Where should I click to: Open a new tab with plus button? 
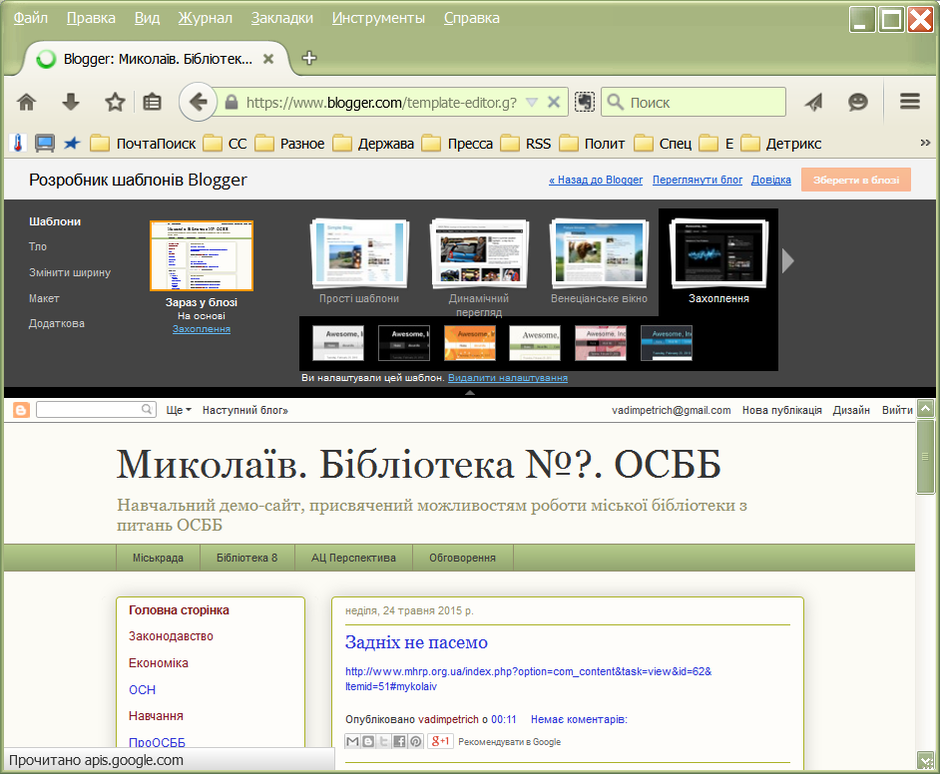click(309, 58)
